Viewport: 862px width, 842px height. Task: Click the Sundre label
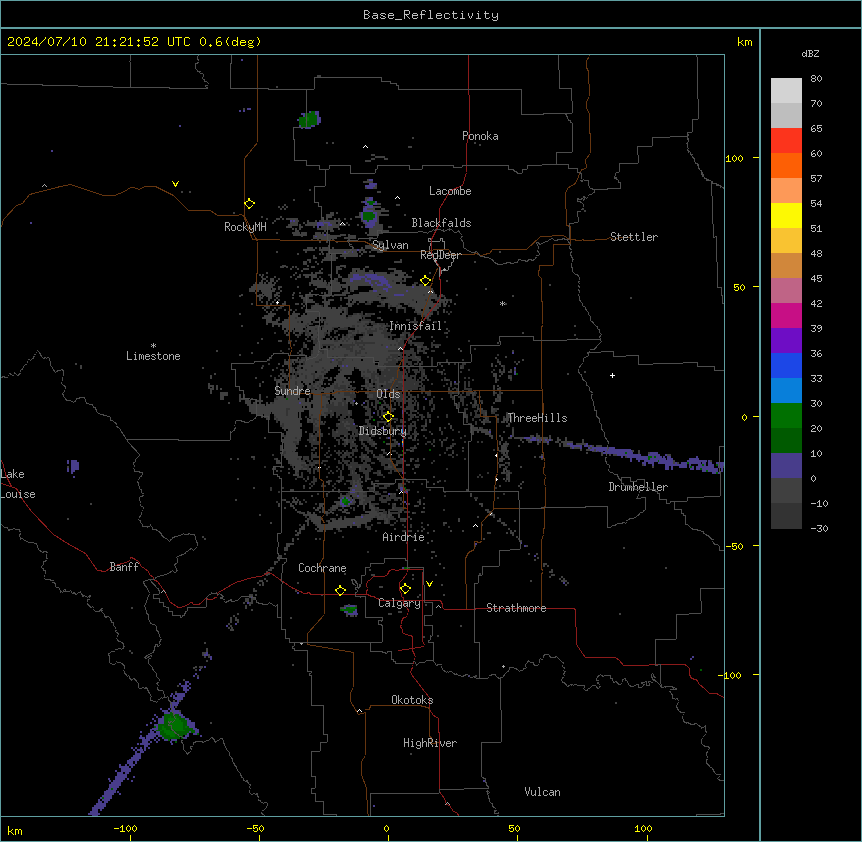click(292, 391)
